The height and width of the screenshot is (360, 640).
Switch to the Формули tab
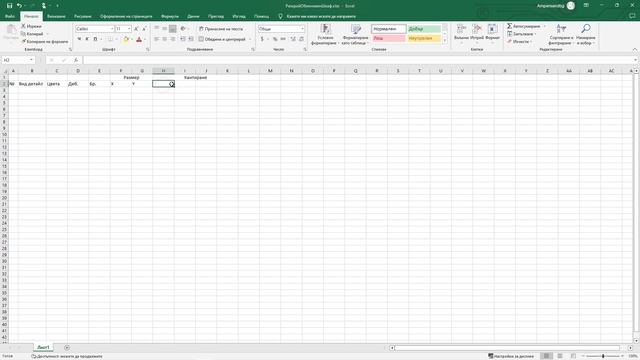coord(170,16)
